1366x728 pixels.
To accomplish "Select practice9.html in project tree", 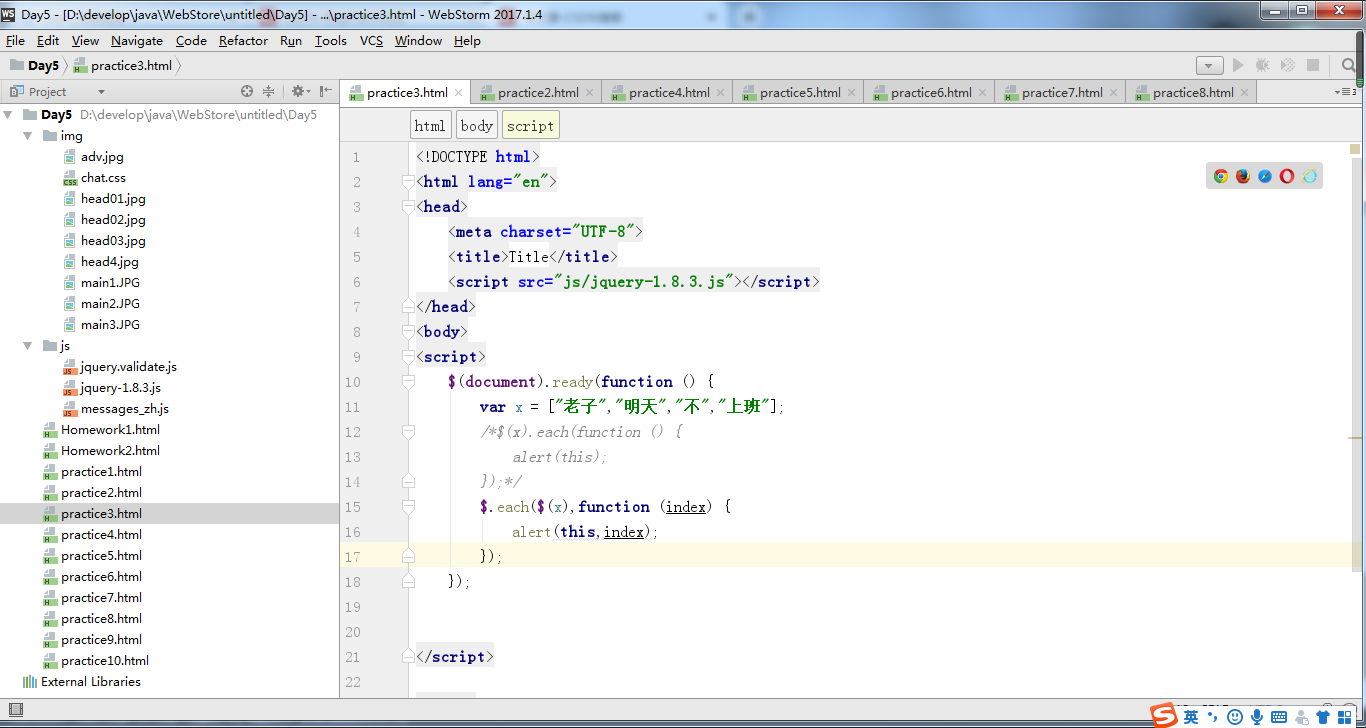I will (101, 640).
